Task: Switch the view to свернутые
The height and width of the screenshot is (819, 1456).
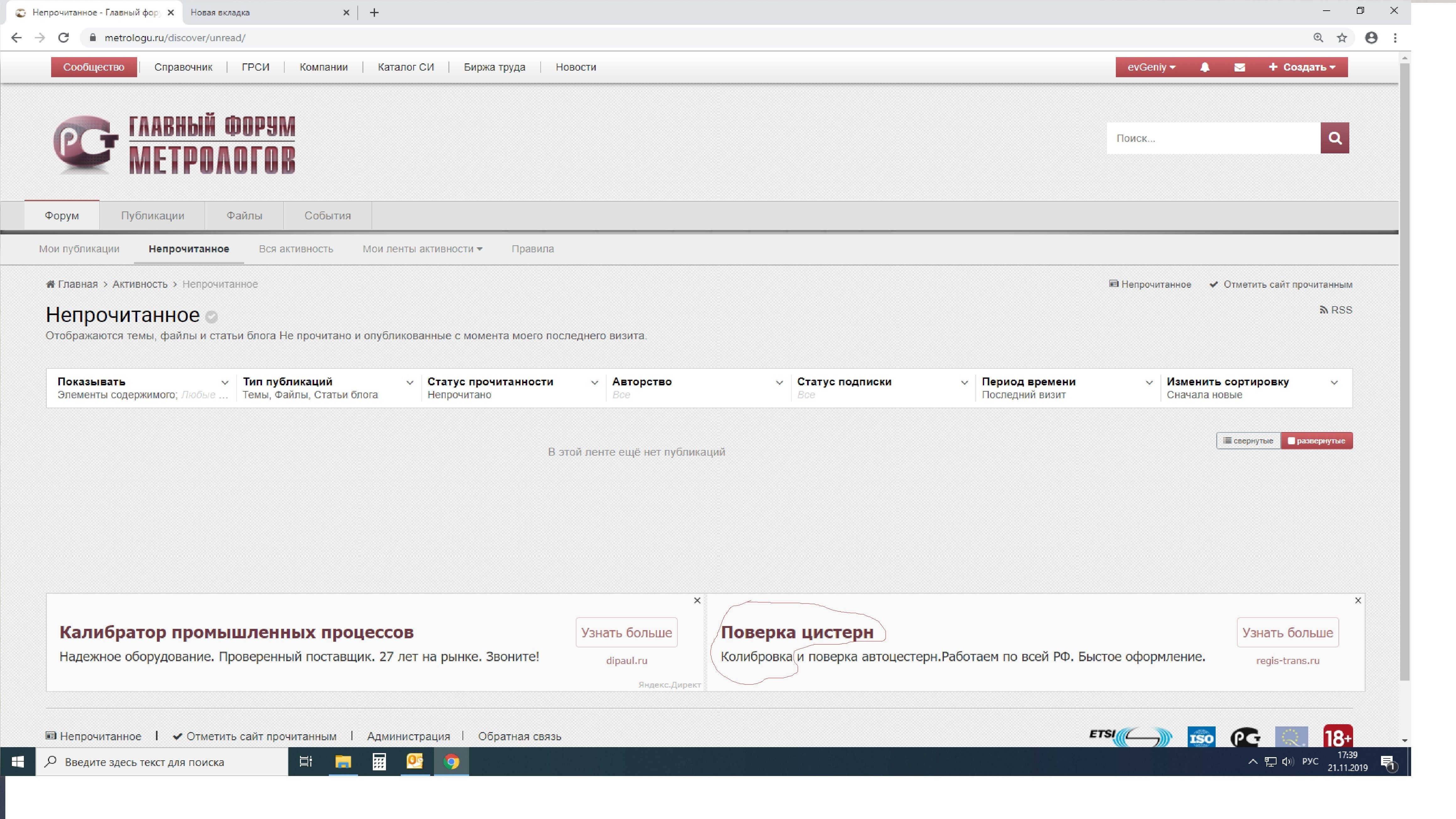Action: (1248, 441)
